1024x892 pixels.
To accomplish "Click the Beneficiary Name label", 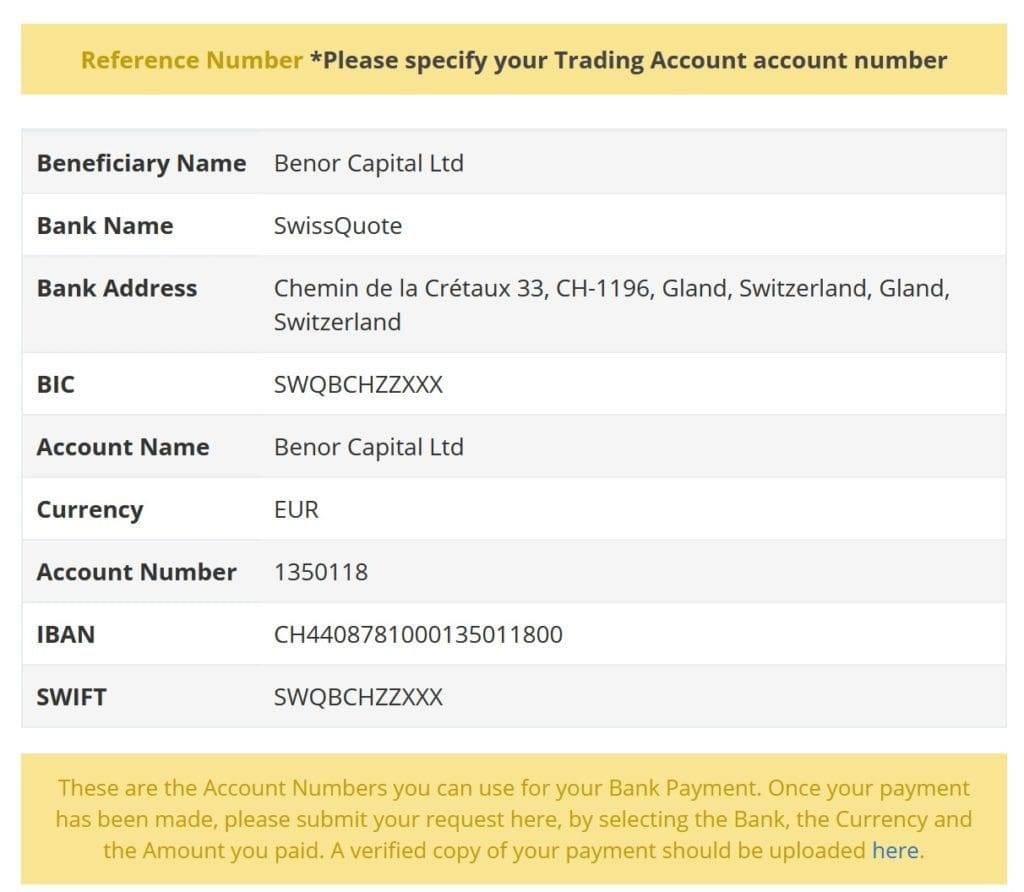I will click(x=141, y=163).
